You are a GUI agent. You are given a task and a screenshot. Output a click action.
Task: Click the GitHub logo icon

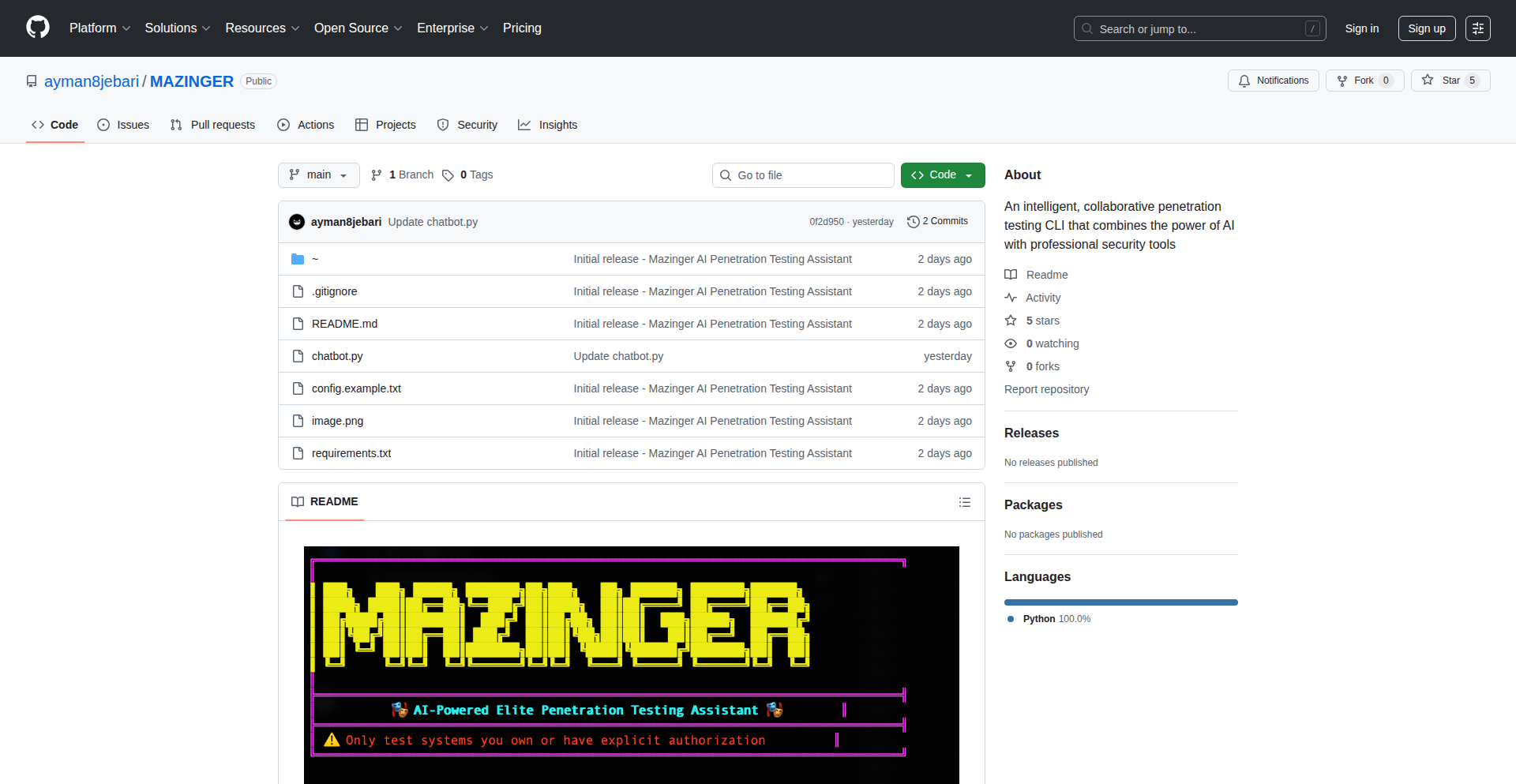[38, 28]
